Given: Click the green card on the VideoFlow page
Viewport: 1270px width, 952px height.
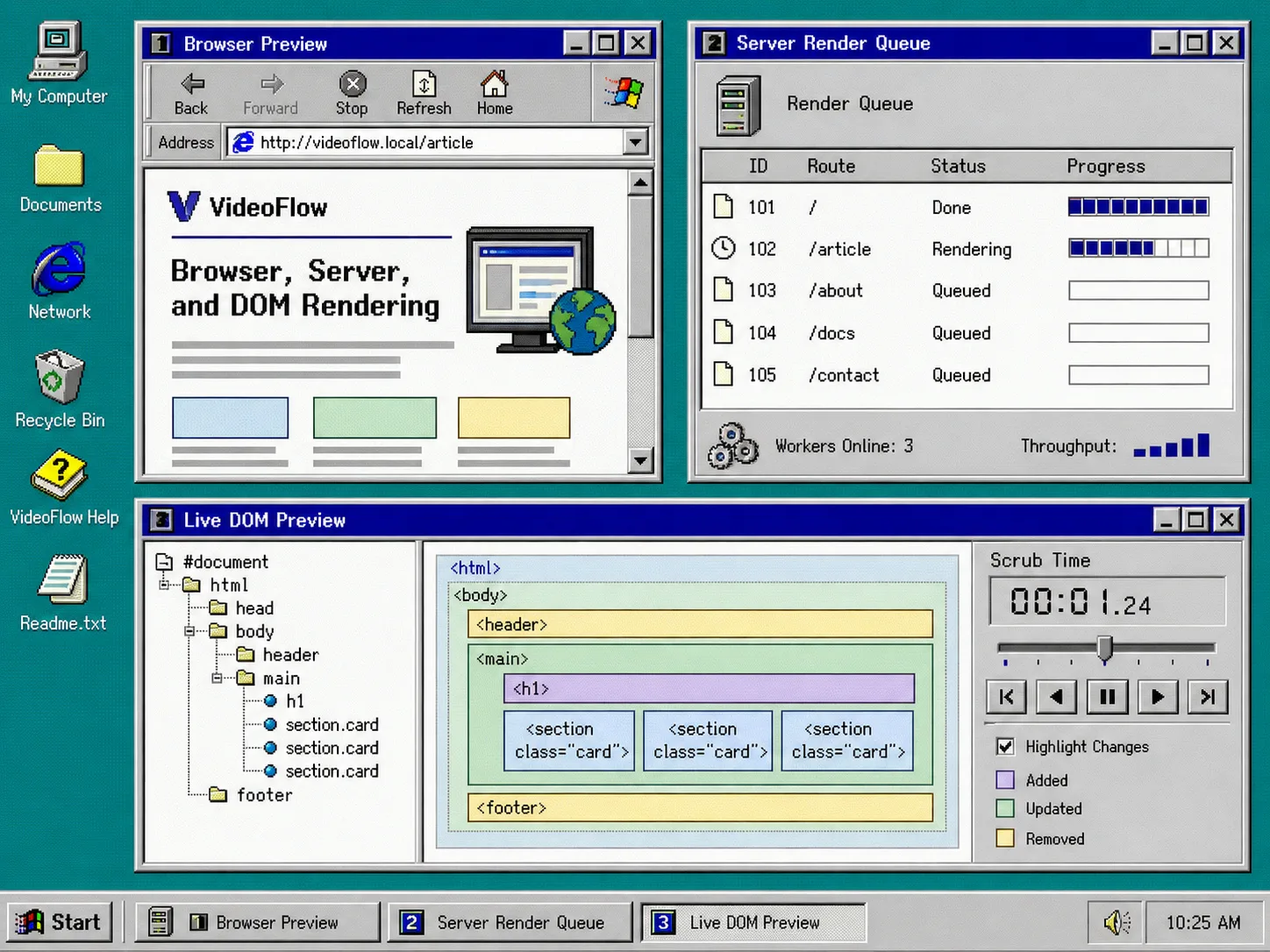Looking at the screenshot, I should 375,417.
